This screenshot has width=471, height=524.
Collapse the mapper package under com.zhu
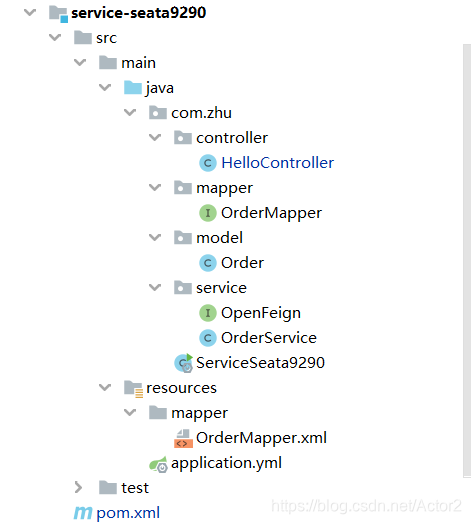click(155, 187)
